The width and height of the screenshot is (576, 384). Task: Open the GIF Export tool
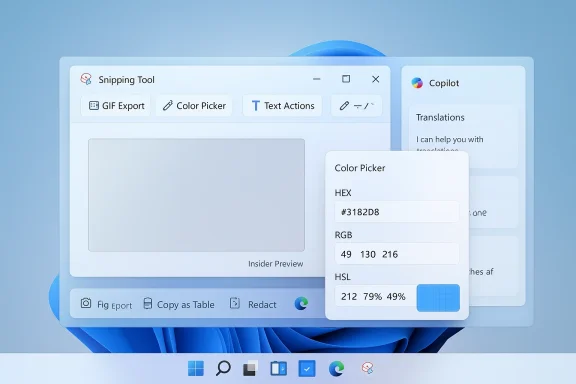pos(116,106)
